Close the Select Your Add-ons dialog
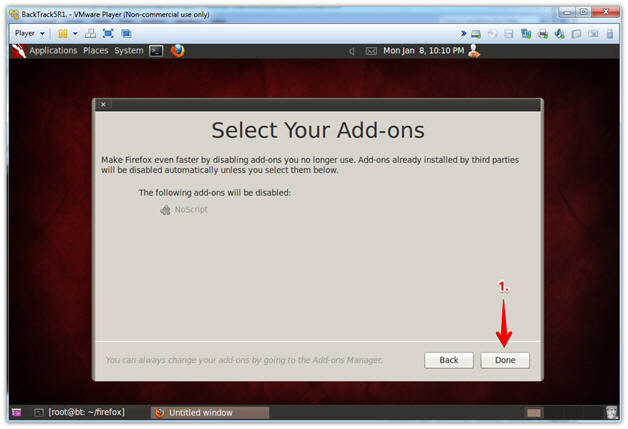This screenshot has height=429, width=628. (x=103, y=104)
